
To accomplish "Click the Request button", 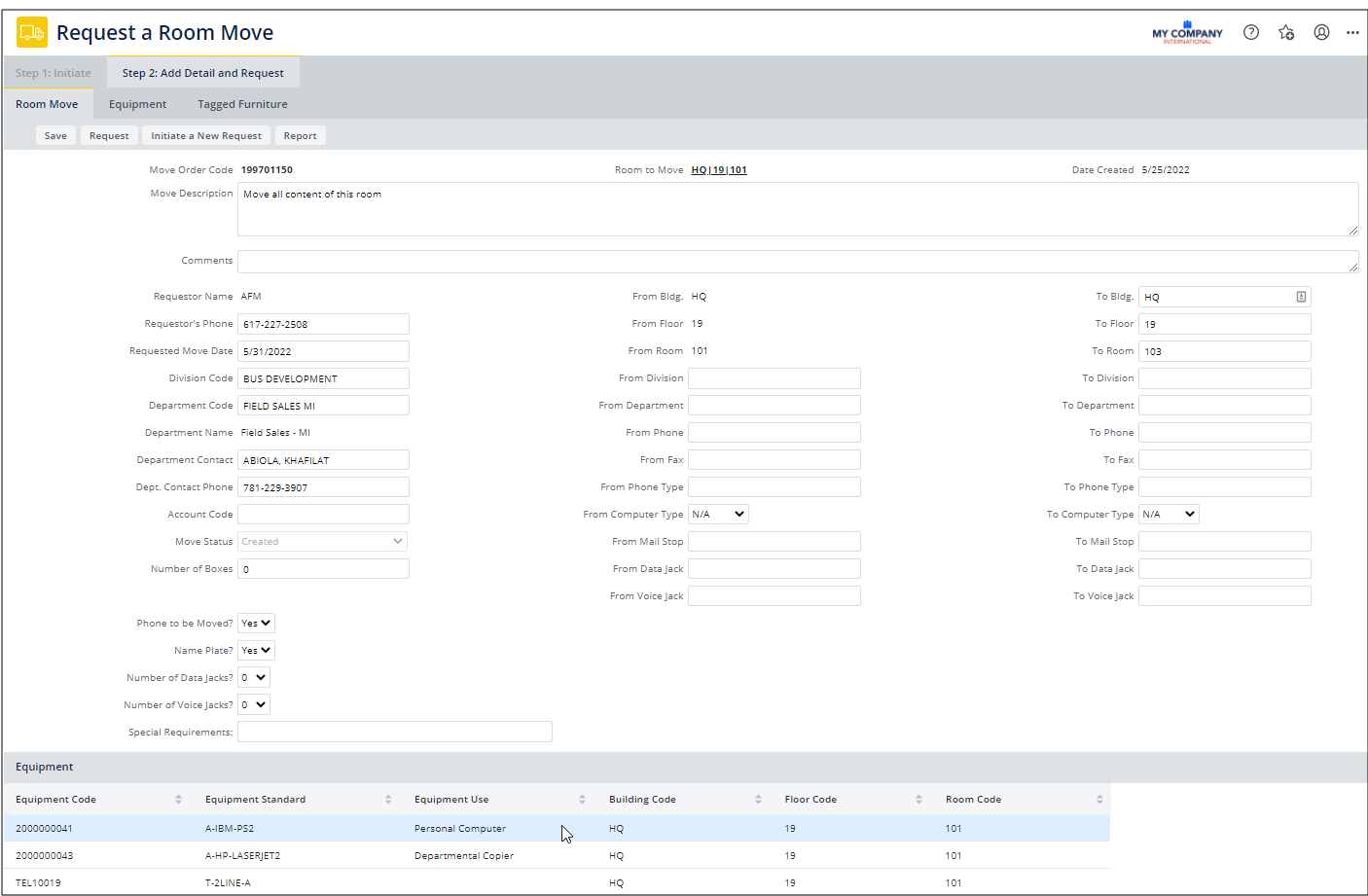I will point(109,136).
